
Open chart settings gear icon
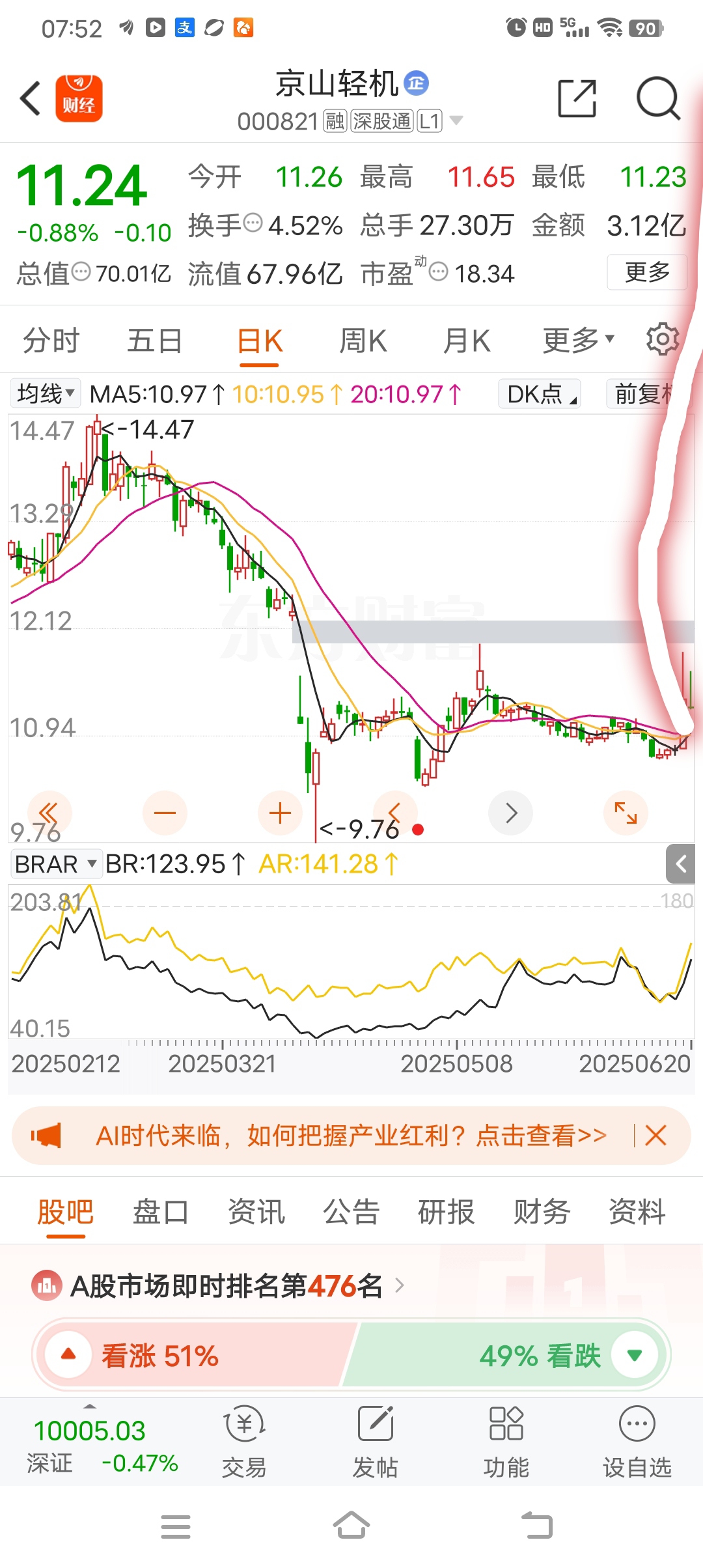point(662,339)
